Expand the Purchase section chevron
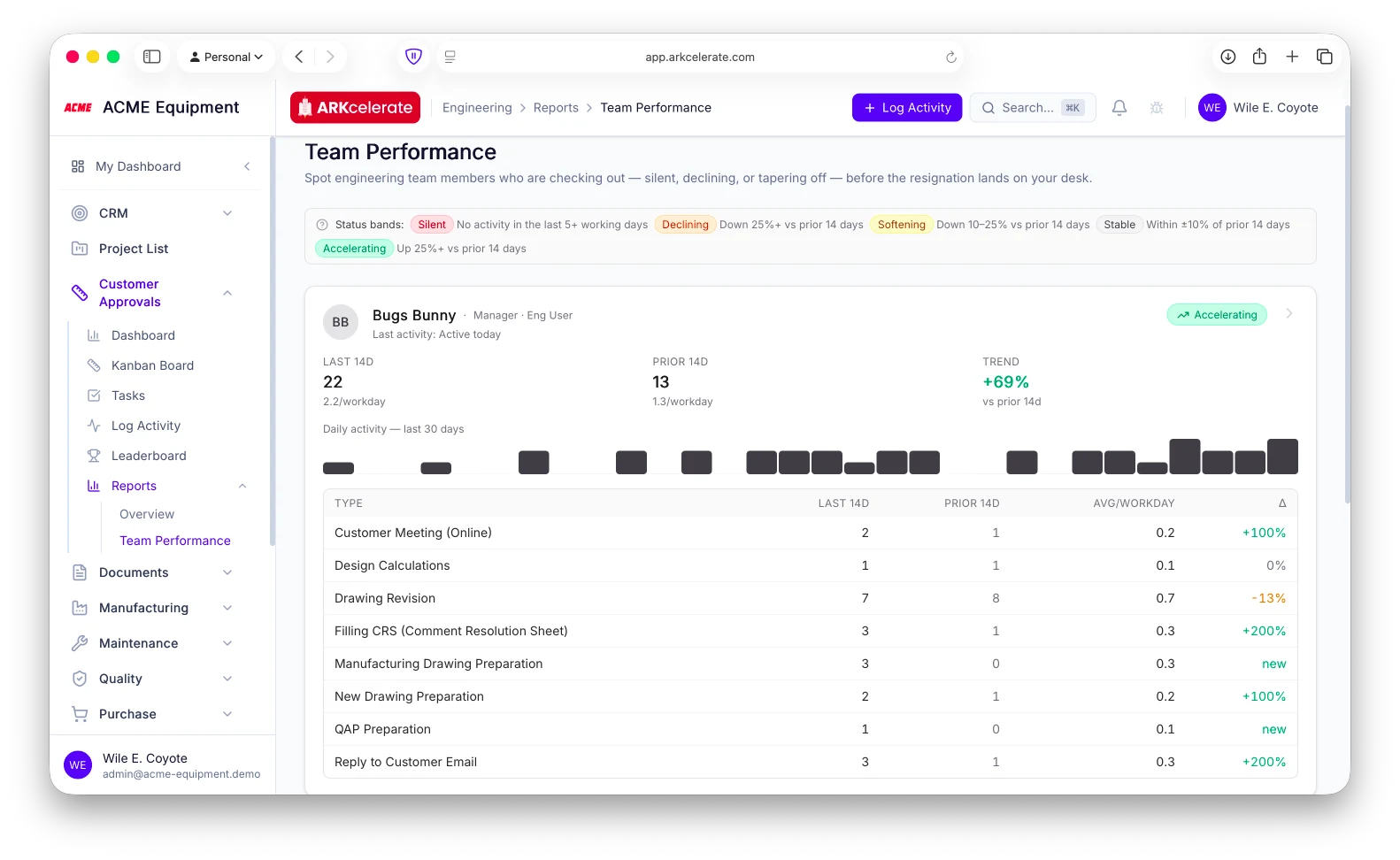The image size is (1400, 860). point(227,714)
